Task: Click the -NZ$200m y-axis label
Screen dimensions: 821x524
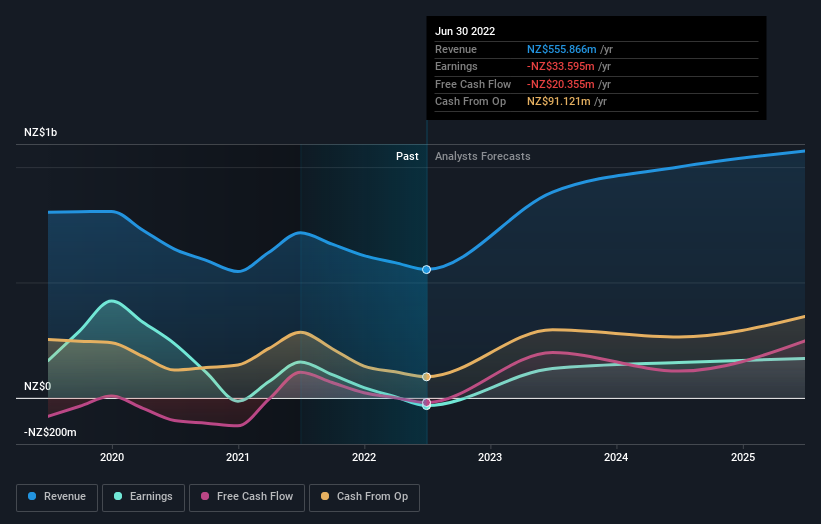Action: click(50, 432)
